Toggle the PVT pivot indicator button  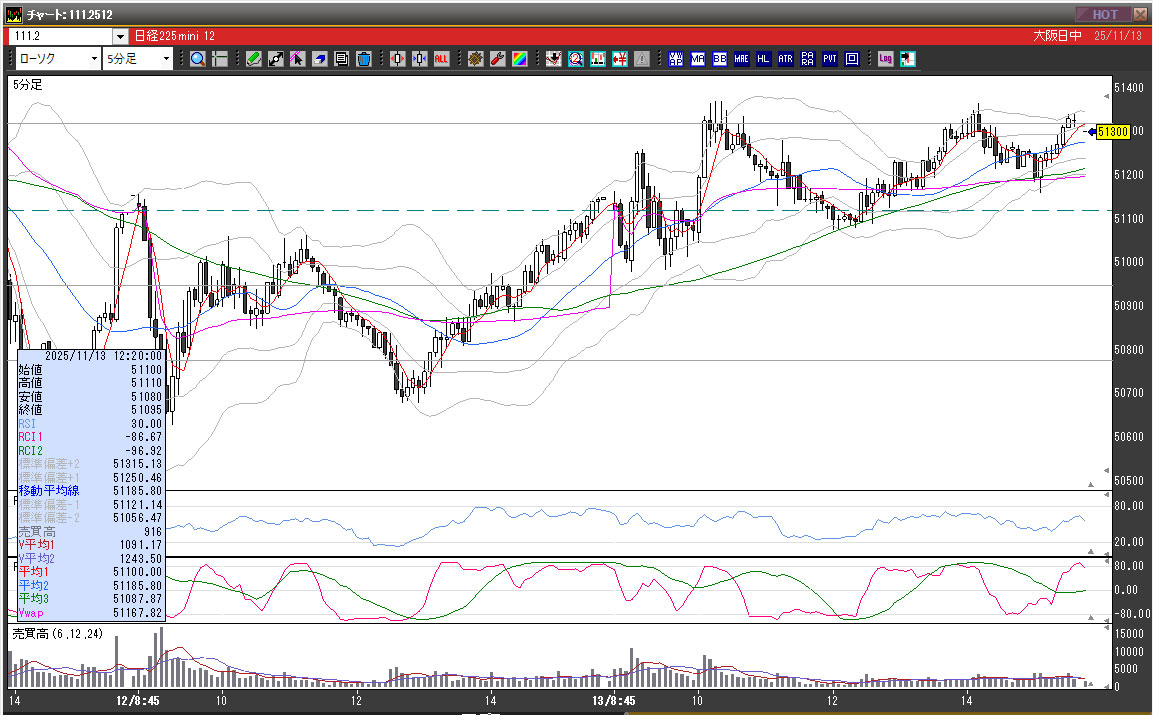point(829,59)
